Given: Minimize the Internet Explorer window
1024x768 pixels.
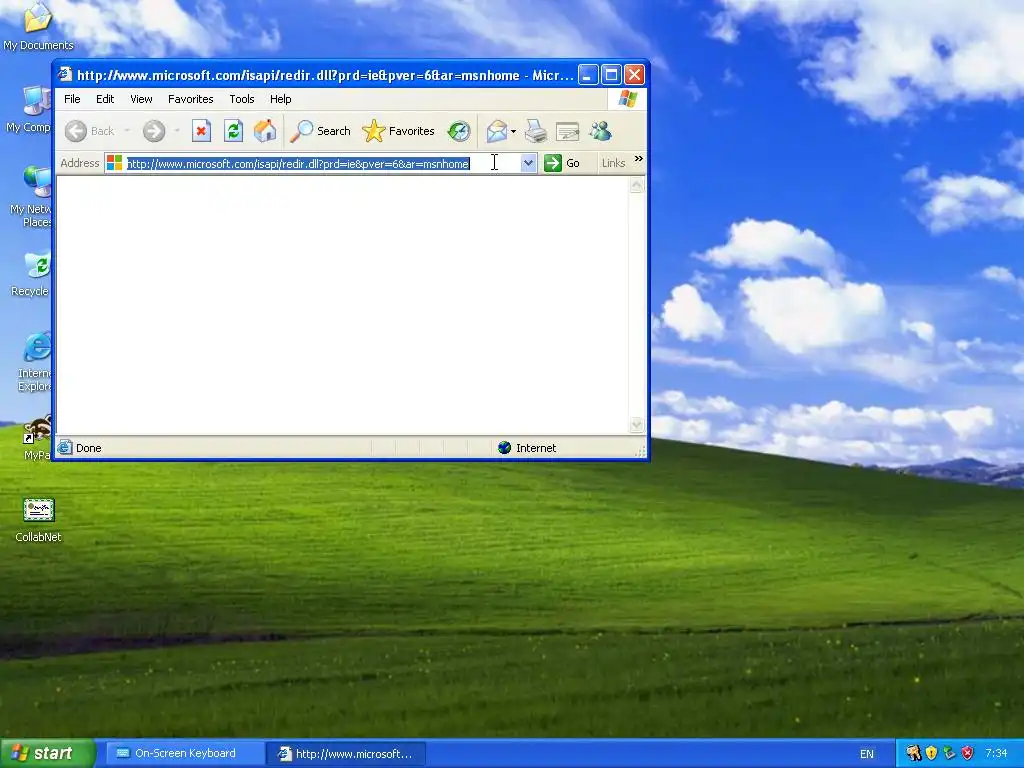Looking at the screenshot, I should 588,74.
